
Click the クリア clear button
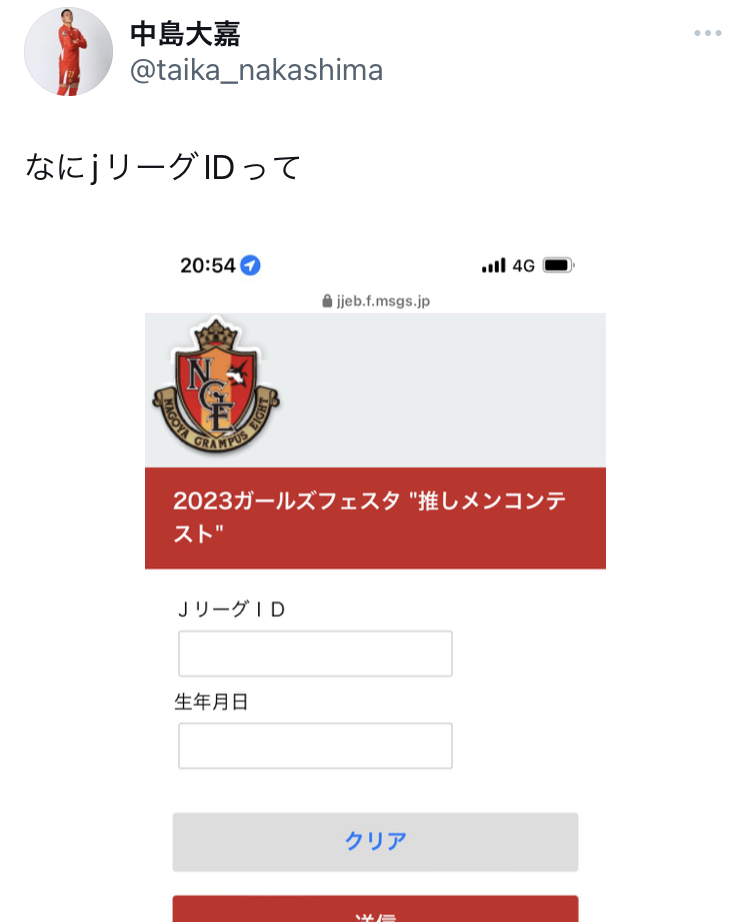(375, 841)
